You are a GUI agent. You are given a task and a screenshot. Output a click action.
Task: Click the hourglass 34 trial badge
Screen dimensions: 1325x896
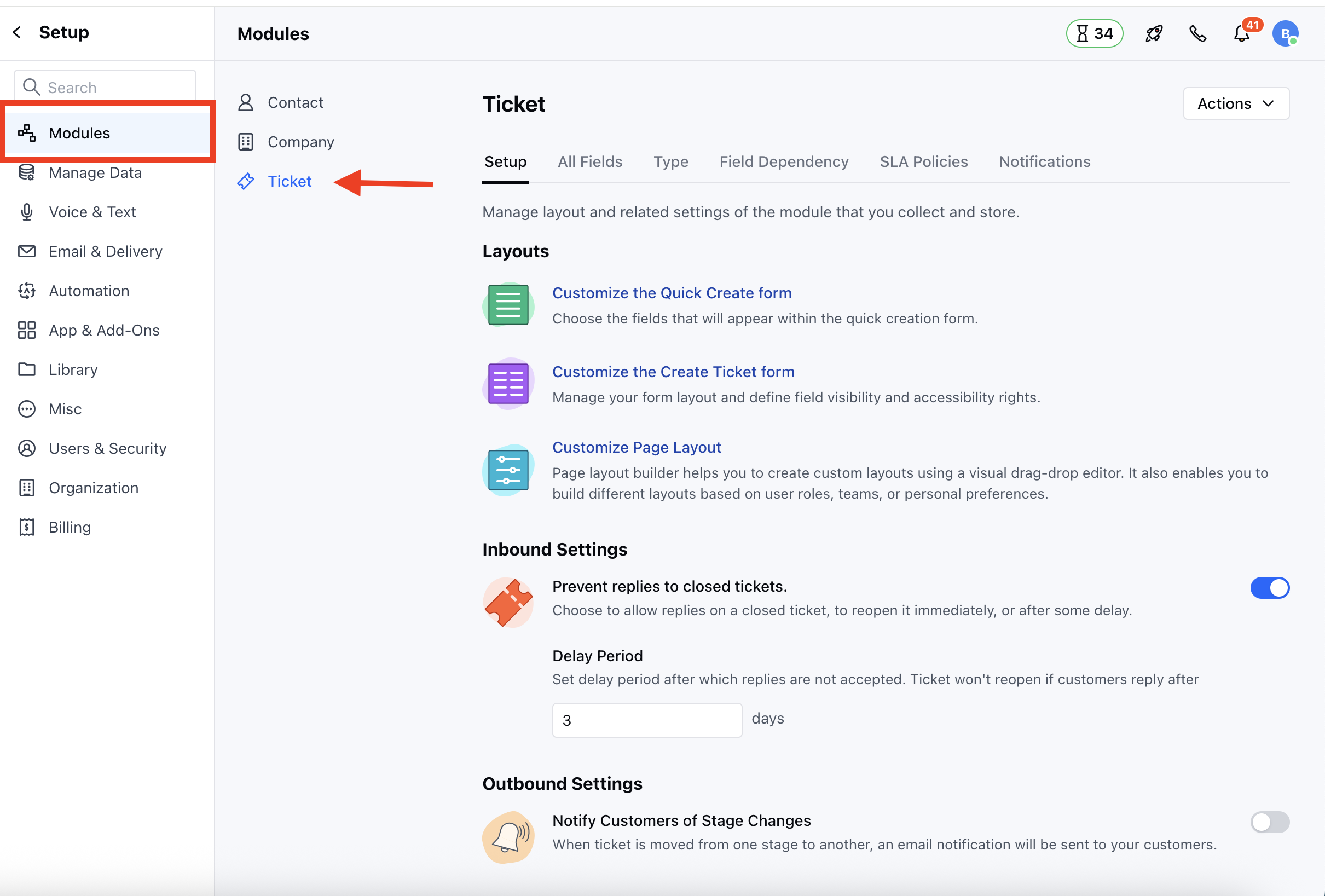[1094, 33]
